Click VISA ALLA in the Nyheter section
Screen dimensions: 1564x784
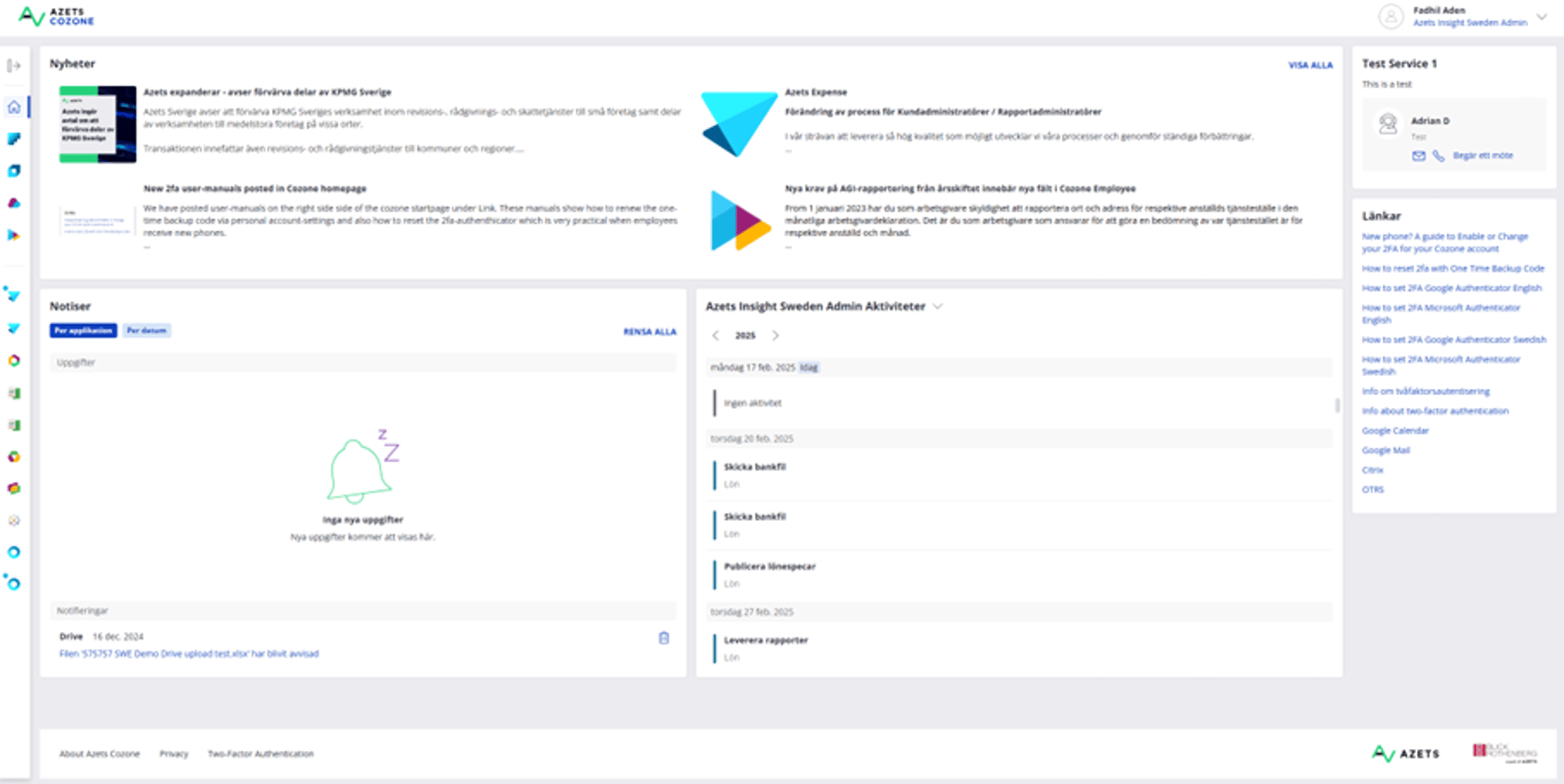point(1310,65)
